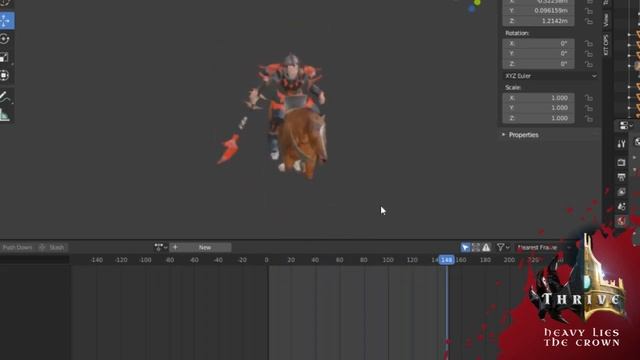Toggle lock on Scale Y
This screenshot has height=360, width=640.
coord(589,108)
